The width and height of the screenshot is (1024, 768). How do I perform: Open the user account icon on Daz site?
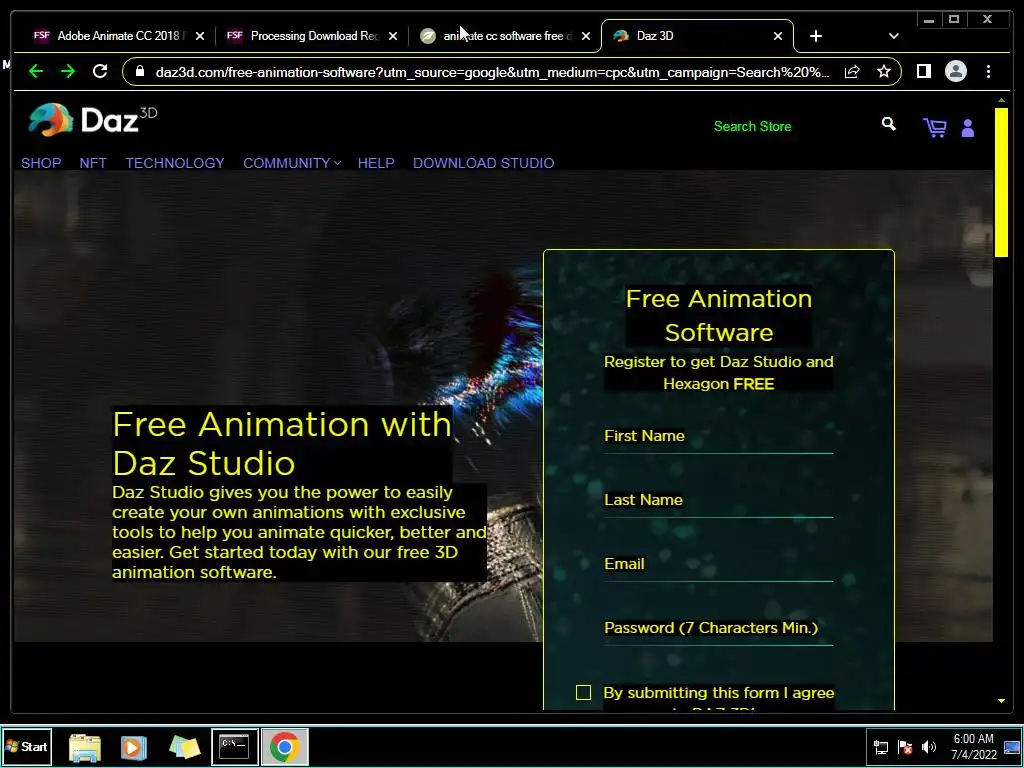(x=968, y=128)
